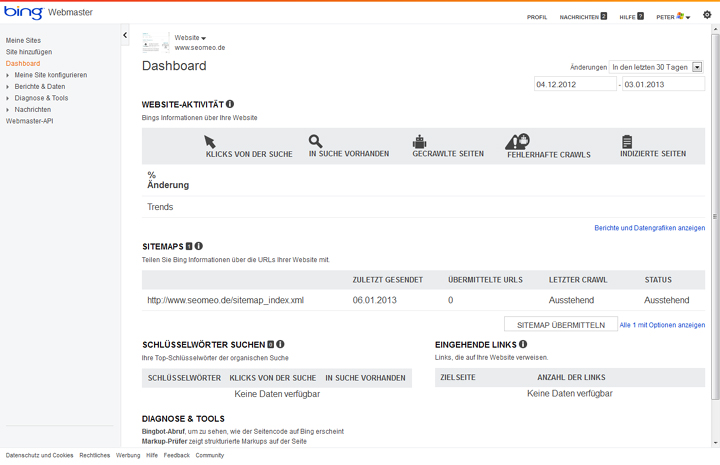This screenshot has width=720, height=465.
Task: Click the Bing logo
Action: [x=24, y=12]
